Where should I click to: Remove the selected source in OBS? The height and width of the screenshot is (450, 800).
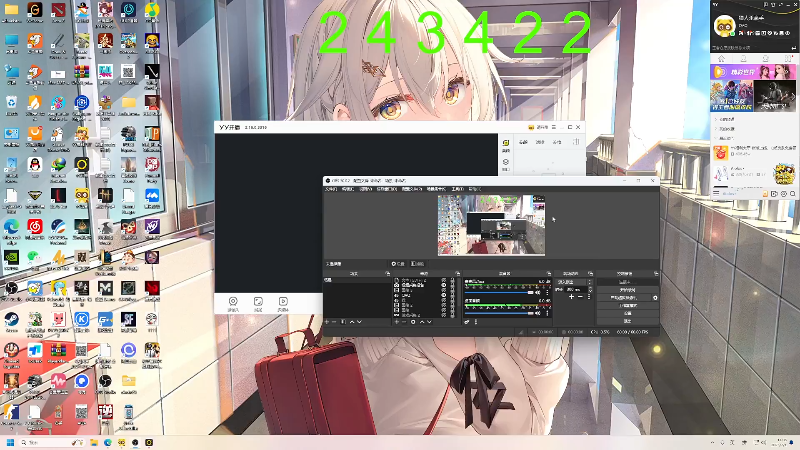[404, 322]
